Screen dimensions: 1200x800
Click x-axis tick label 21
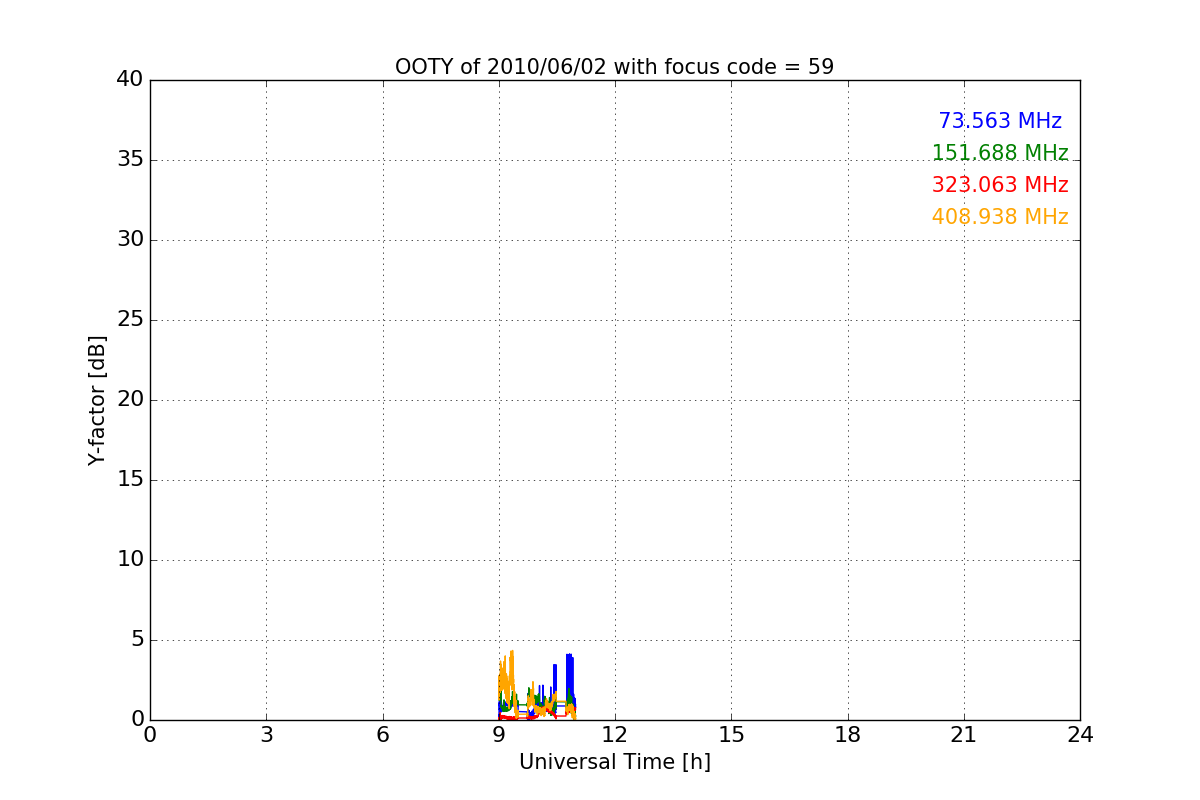coord(964,735)
